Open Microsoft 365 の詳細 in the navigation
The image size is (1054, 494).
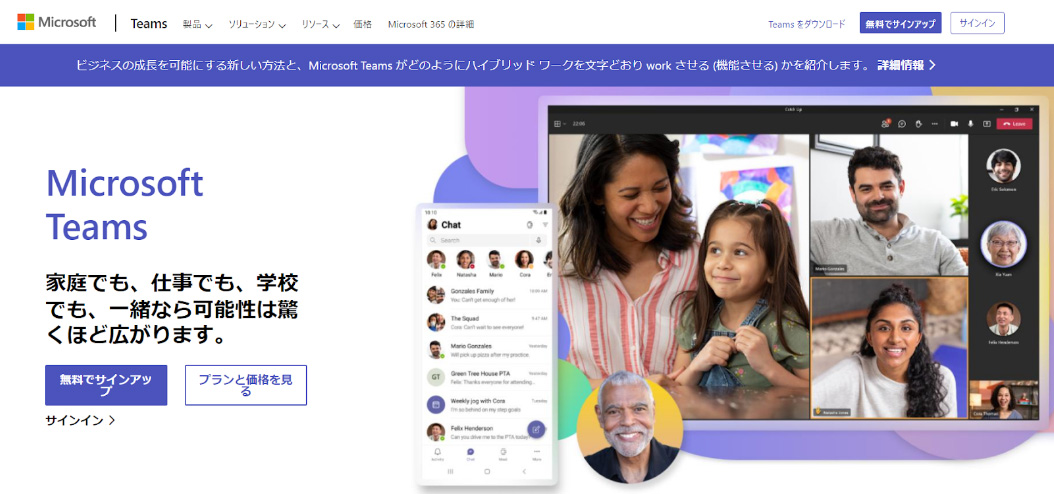pos(431,24)
